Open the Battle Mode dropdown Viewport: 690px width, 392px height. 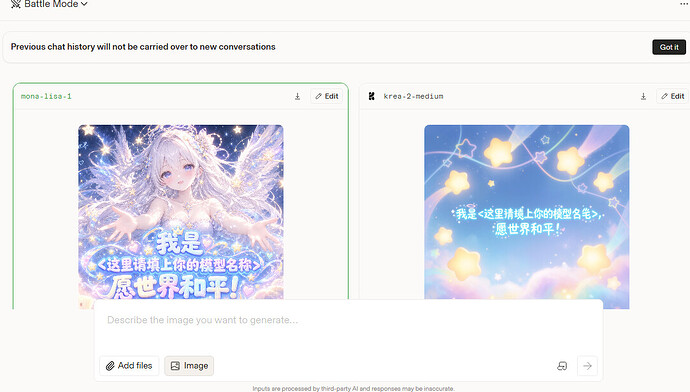point(49,4)
